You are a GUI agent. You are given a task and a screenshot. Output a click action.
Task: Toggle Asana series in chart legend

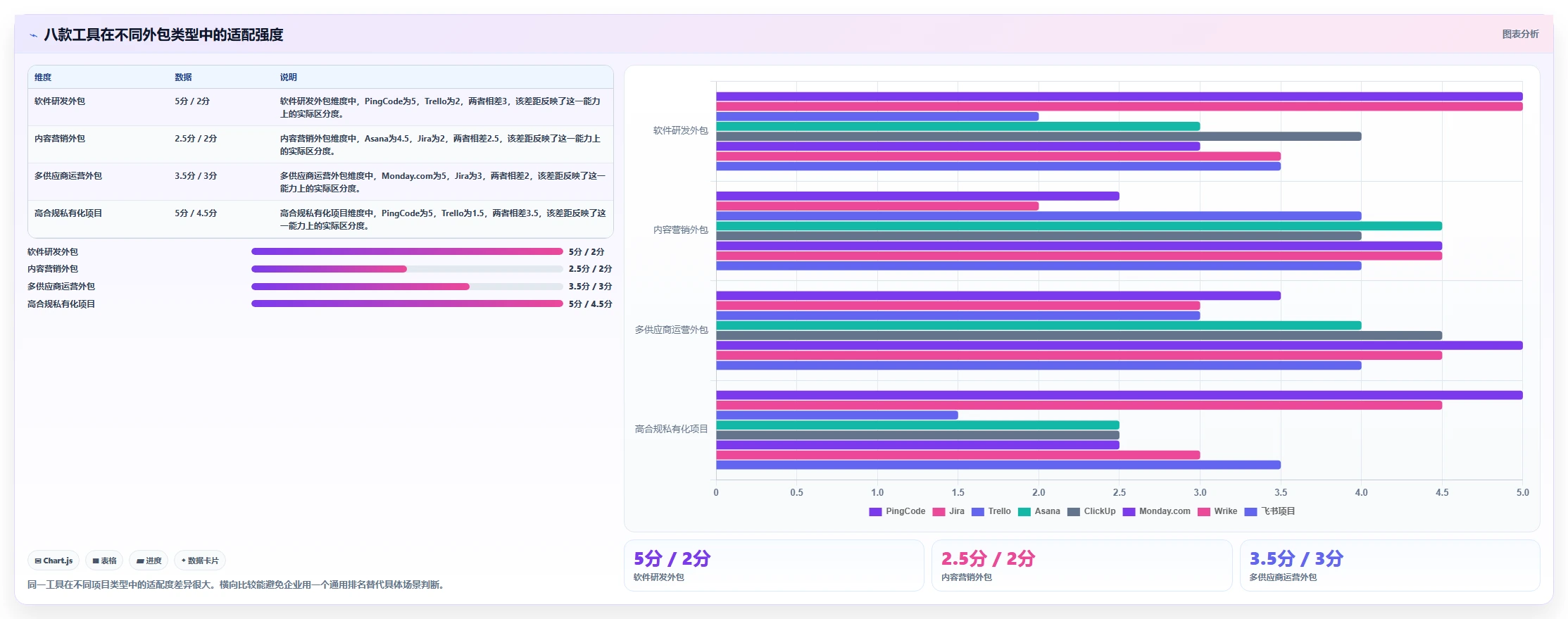coord(1039,511)
